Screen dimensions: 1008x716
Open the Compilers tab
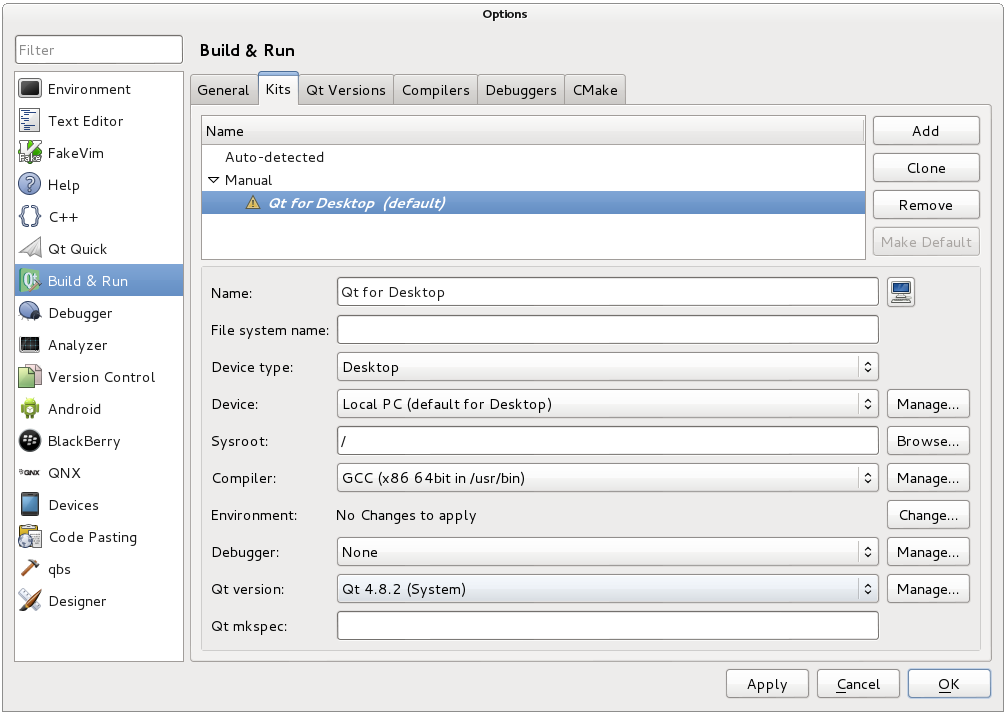tap(436, 90)
